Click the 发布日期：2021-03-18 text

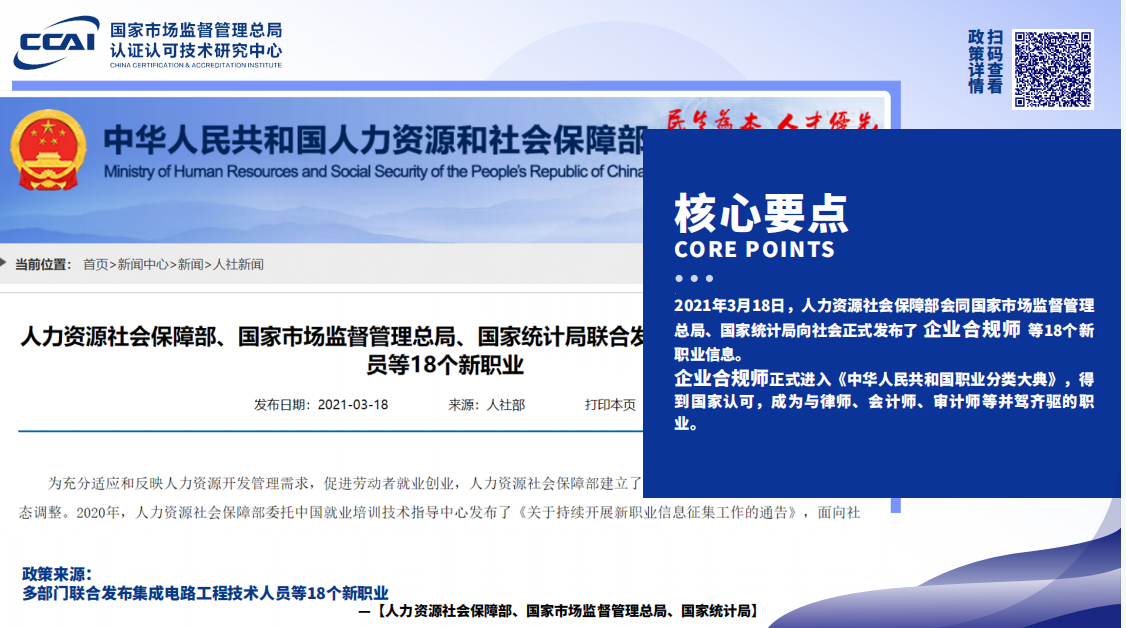321,405
